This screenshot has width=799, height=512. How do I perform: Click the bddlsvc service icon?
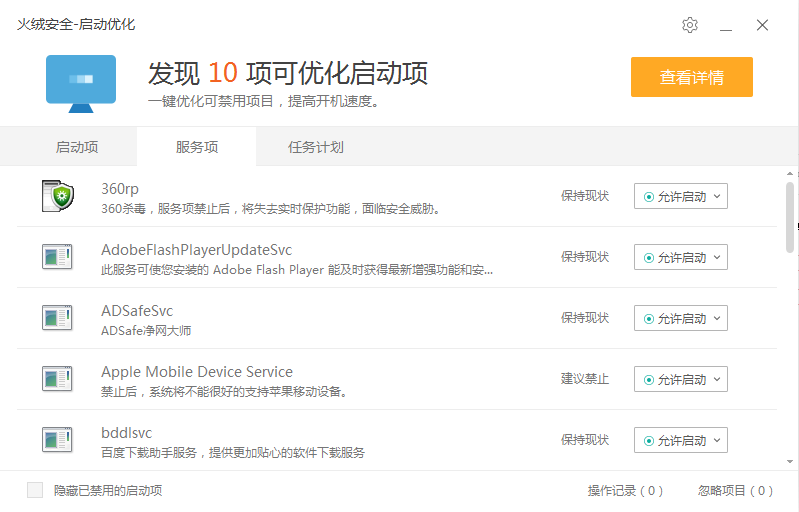pyautogui.click(x=57, y=440)
